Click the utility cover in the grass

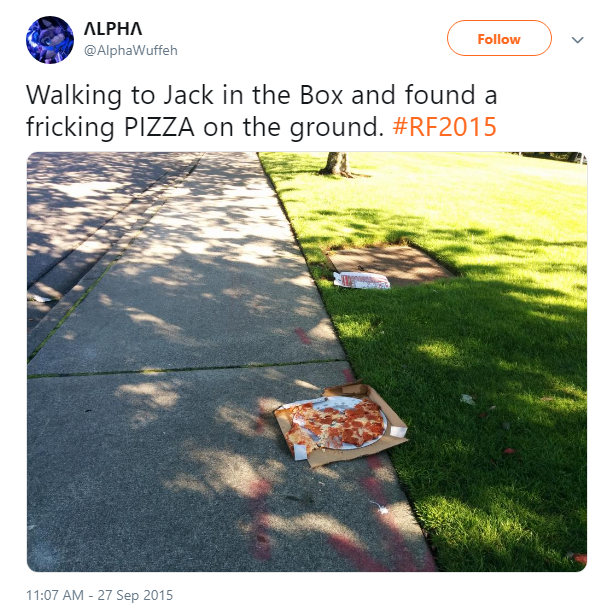pos(390,265)
